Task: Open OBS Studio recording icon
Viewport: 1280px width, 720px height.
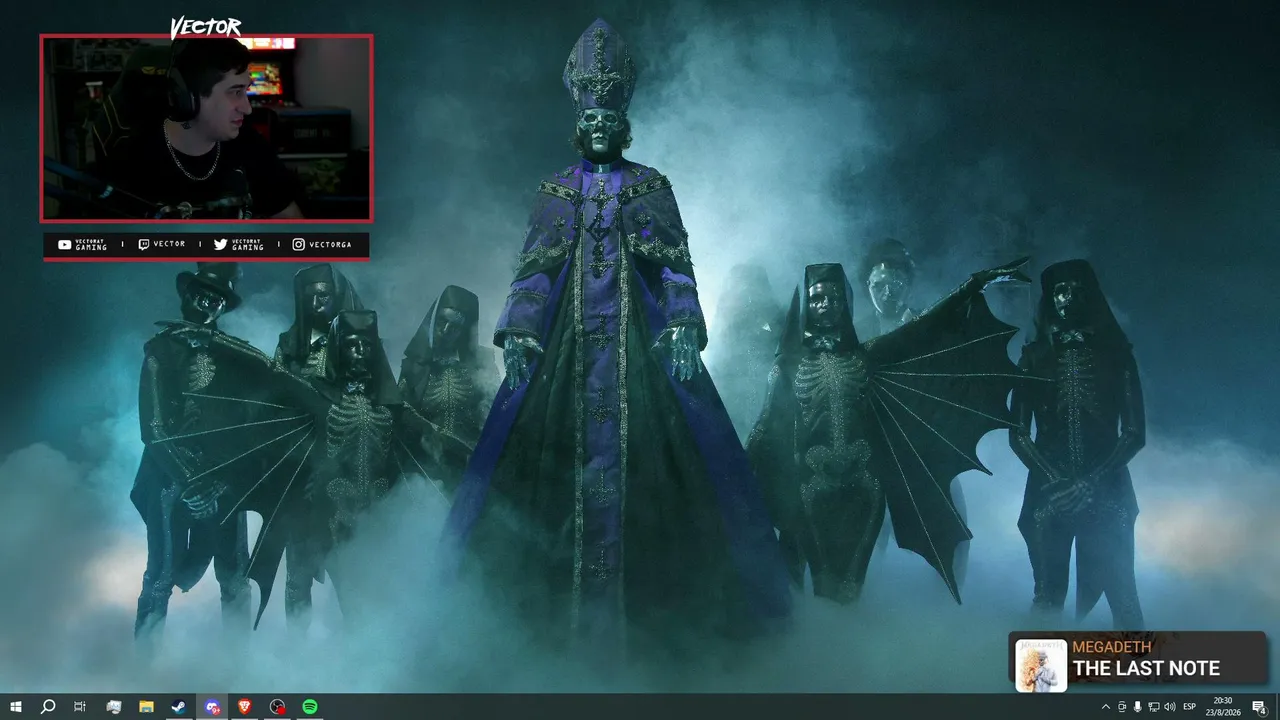Action: [278, 707]
